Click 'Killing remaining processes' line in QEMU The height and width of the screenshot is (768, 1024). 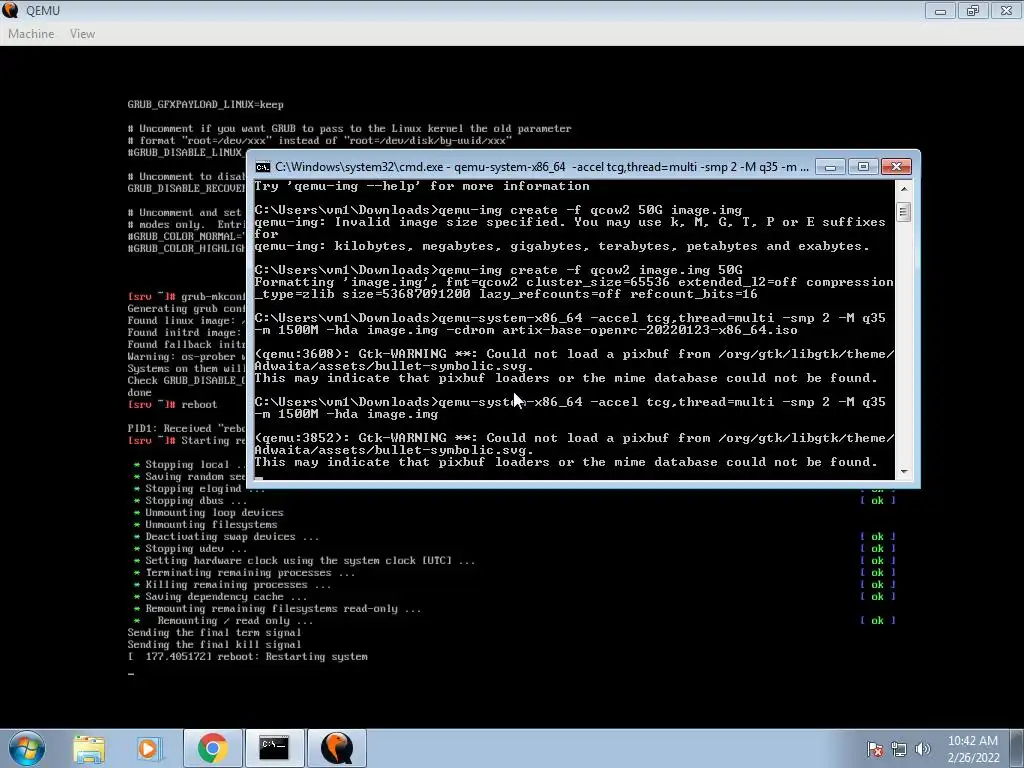tap(232, 584)
